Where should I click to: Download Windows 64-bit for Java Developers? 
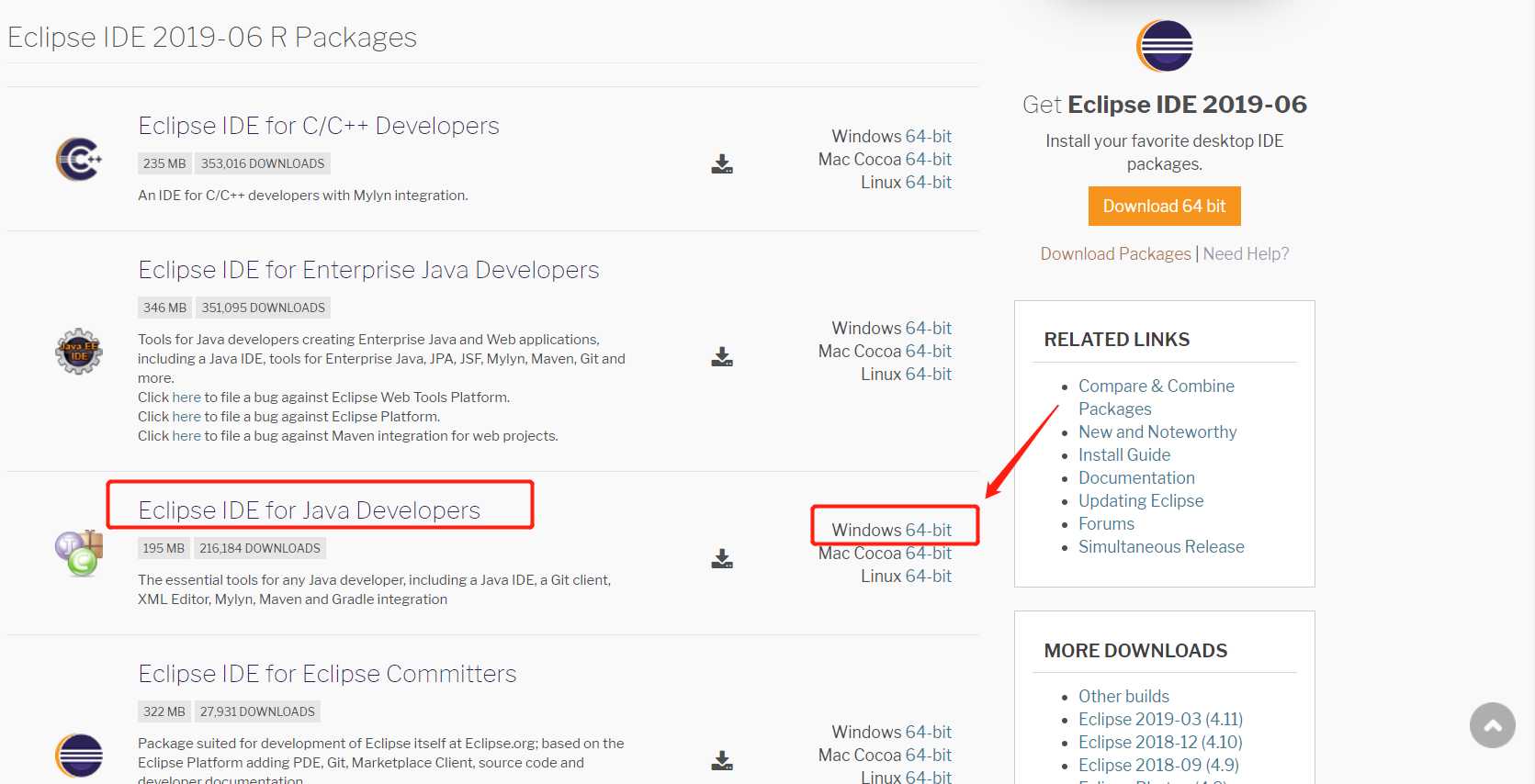pyautogui.click(x=929, y=530)
